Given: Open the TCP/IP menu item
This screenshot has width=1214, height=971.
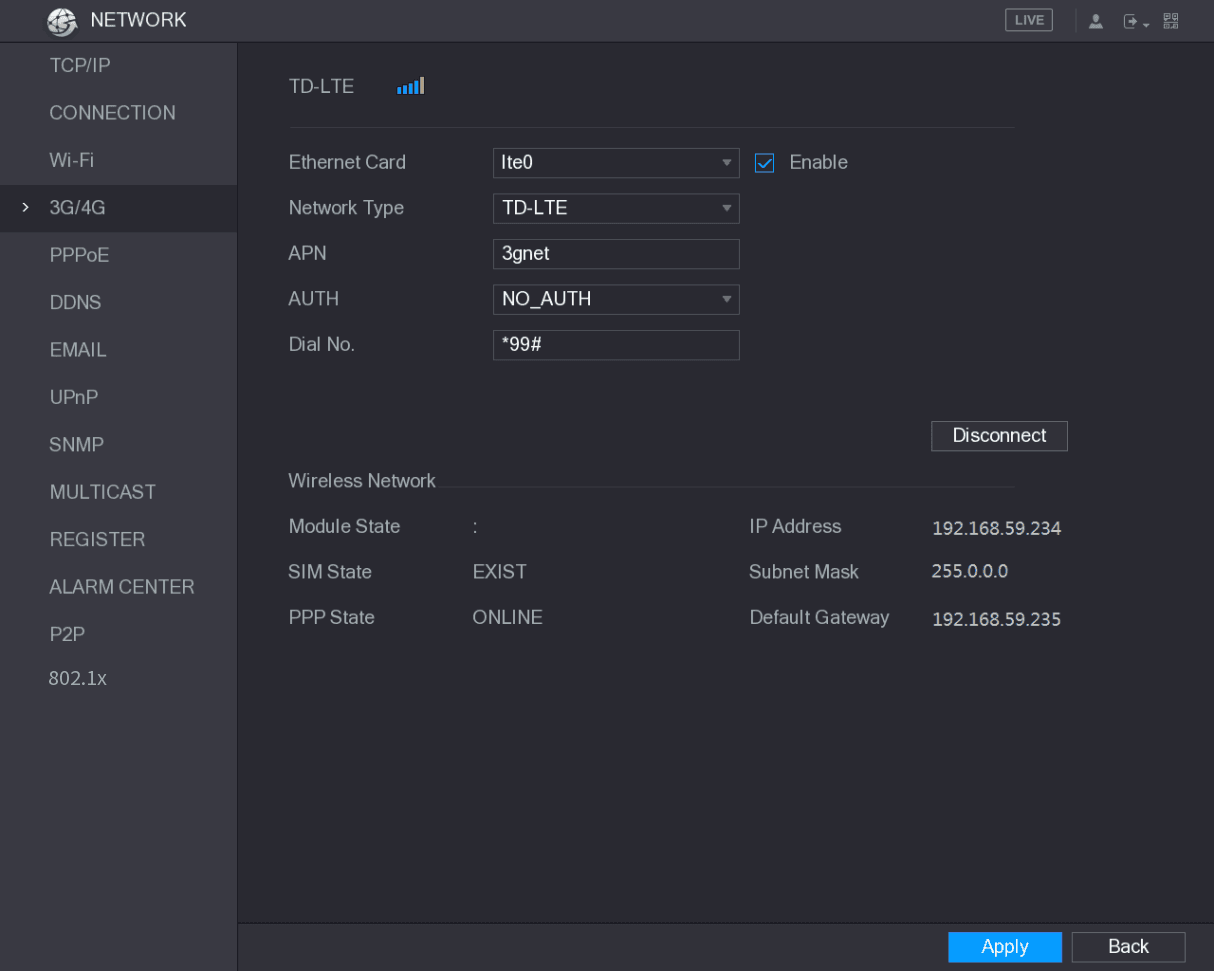Looking at the screenshot, I should 118,66.
